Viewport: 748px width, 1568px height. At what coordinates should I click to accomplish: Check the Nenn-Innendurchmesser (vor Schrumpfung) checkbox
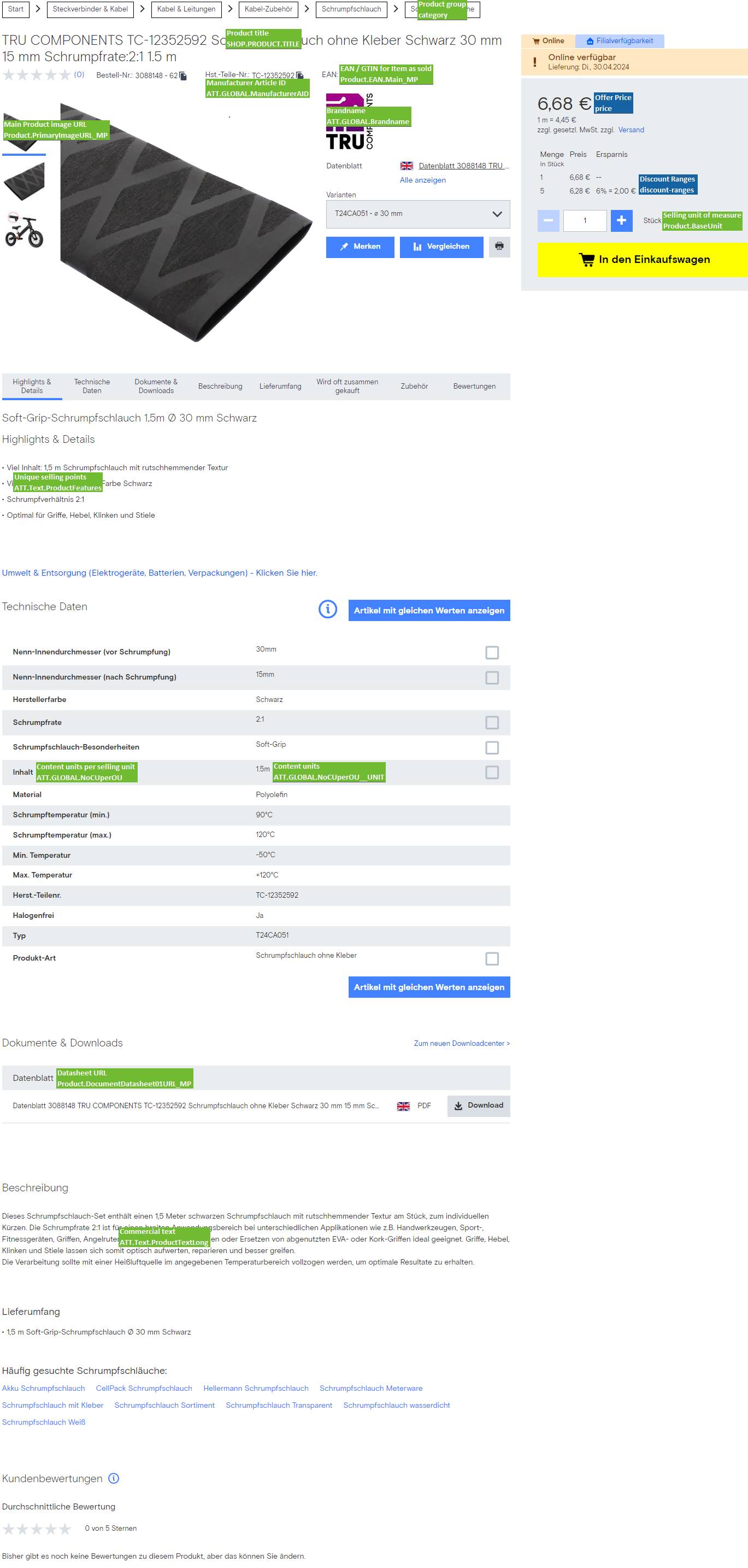(x=492, y=653)
